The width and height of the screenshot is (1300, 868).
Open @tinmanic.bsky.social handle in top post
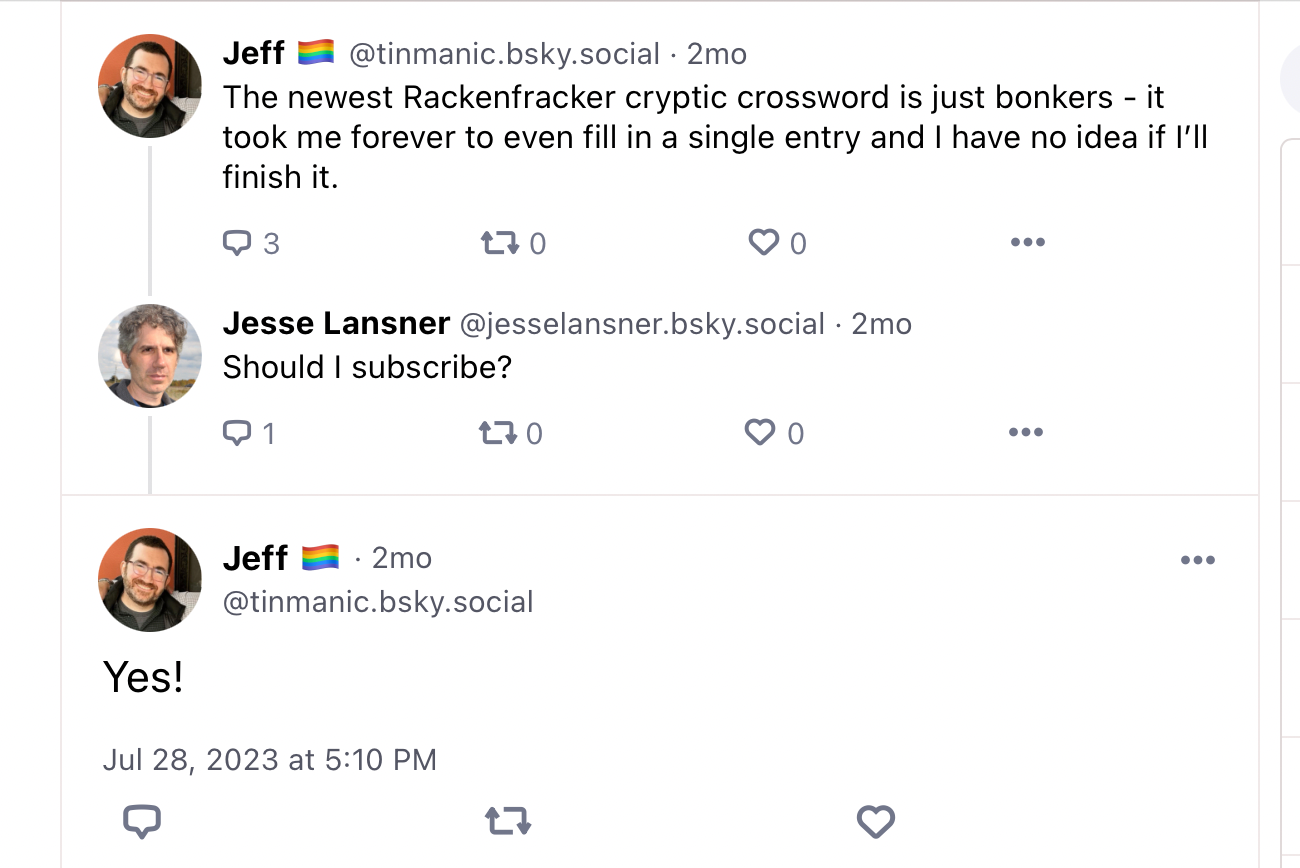[504, 54]
